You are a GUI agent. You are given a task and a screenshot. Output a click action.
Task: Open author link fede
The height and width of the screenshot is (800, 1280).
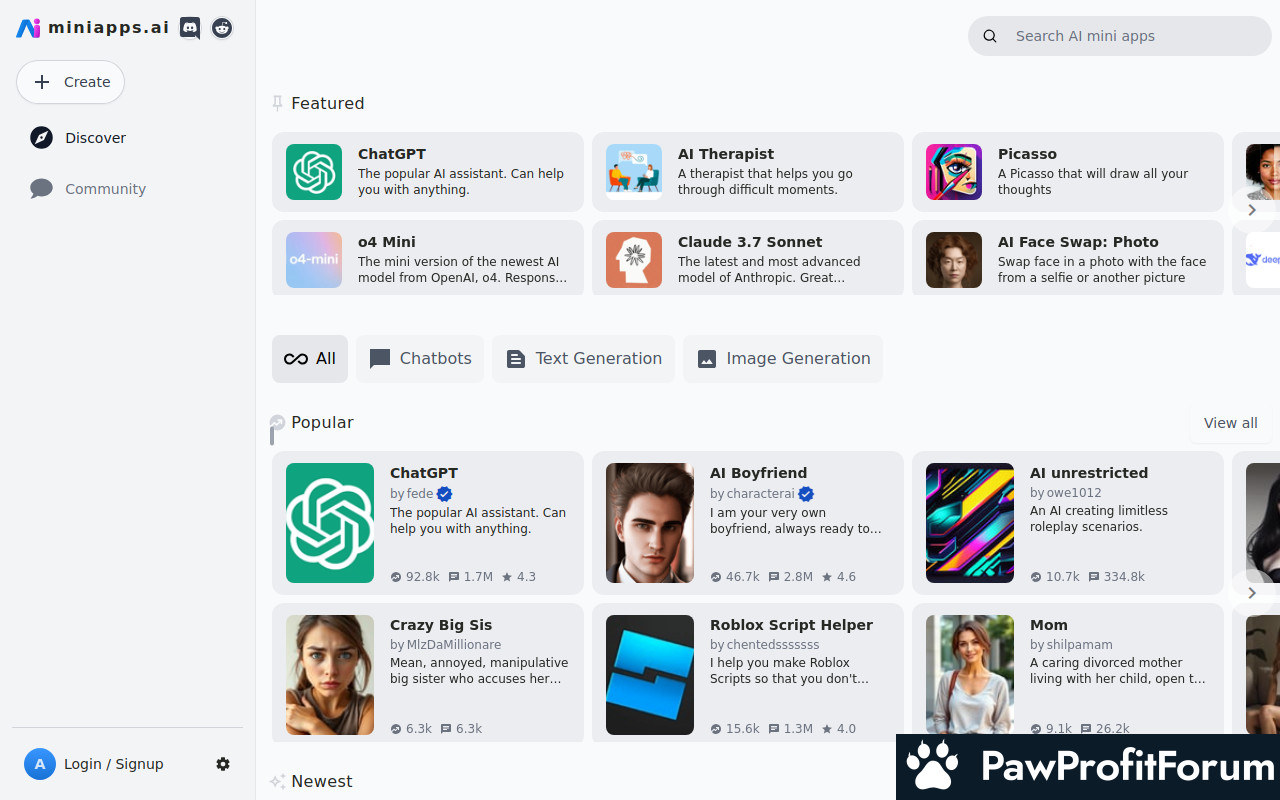[x=420, y=494]
